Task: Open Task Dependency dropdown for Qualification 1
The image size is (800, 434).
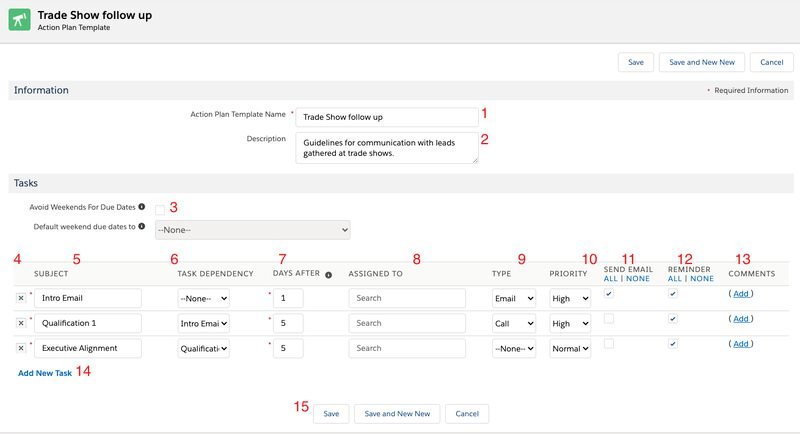Action: click(204, 323)
